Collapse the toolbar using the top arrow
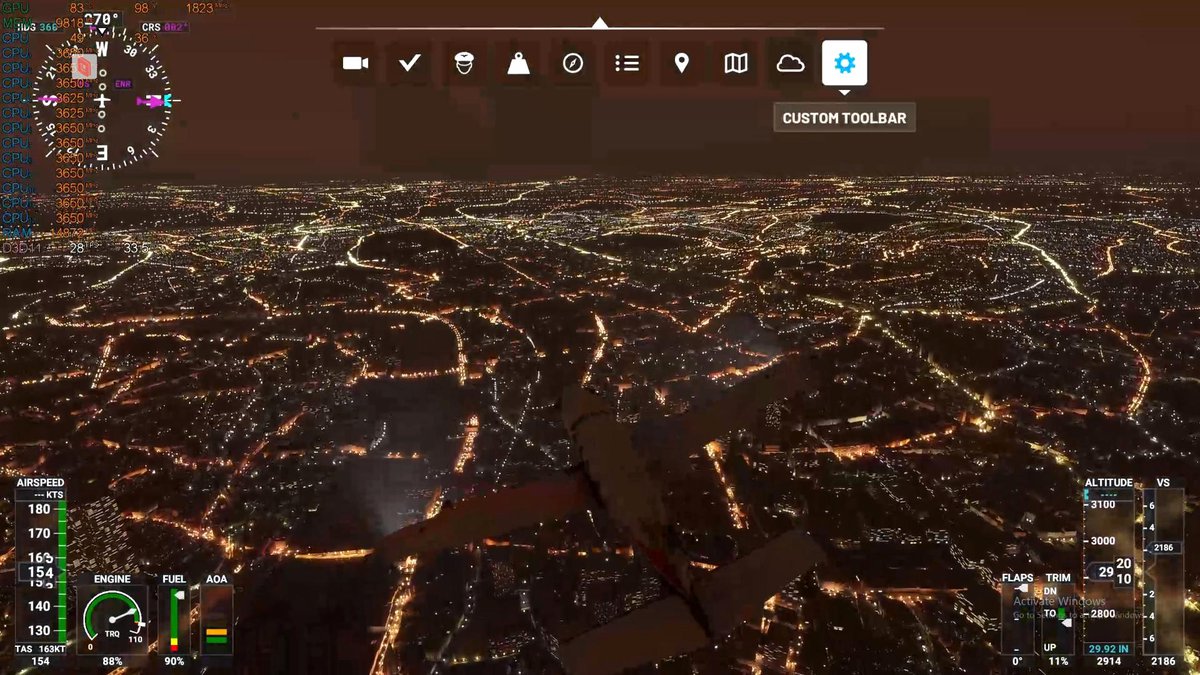This screenshot has height=675, width=1200. [599, 22]
